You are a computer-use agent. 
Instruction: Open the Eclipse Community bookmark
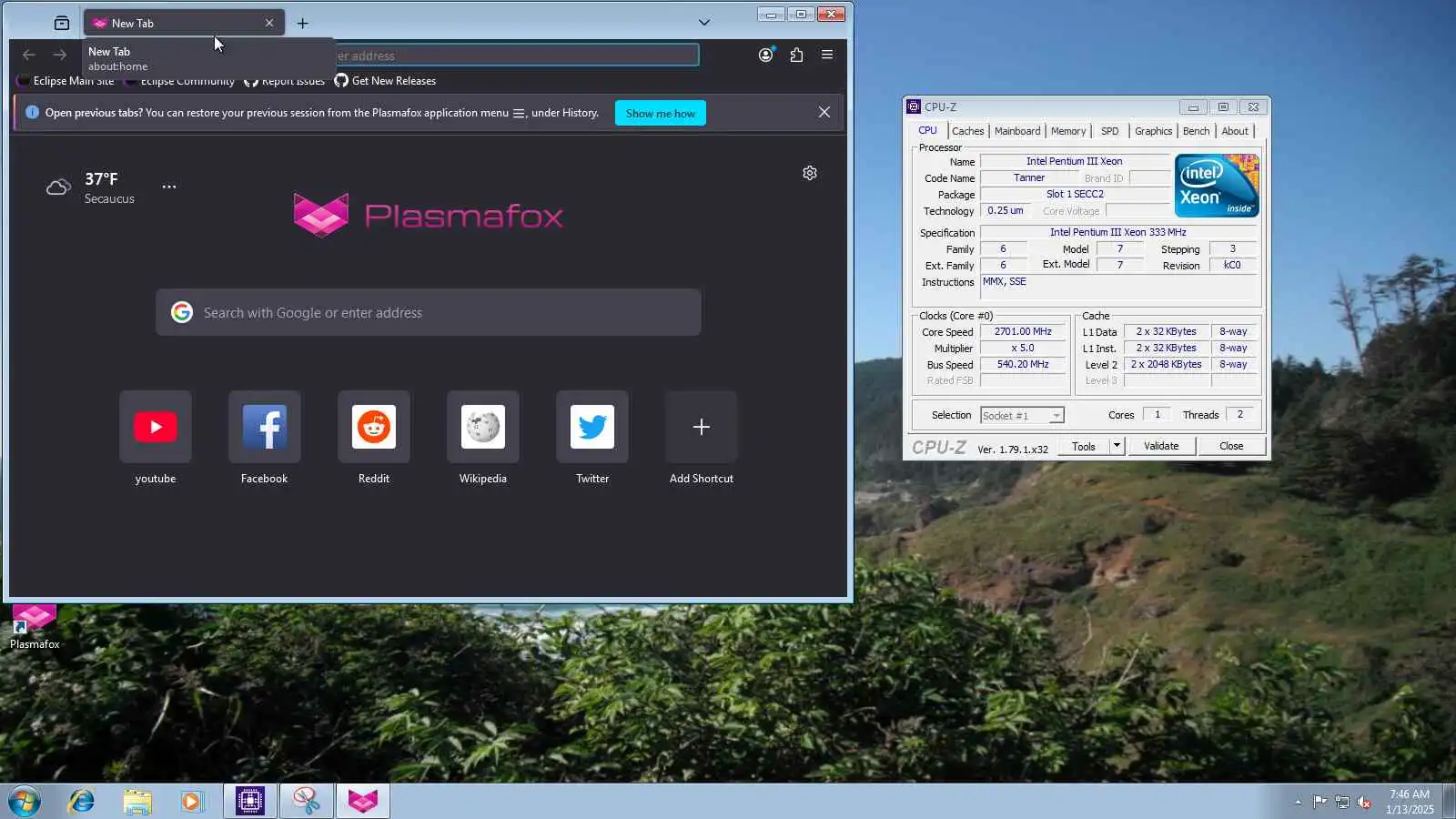tap(179, 81)
